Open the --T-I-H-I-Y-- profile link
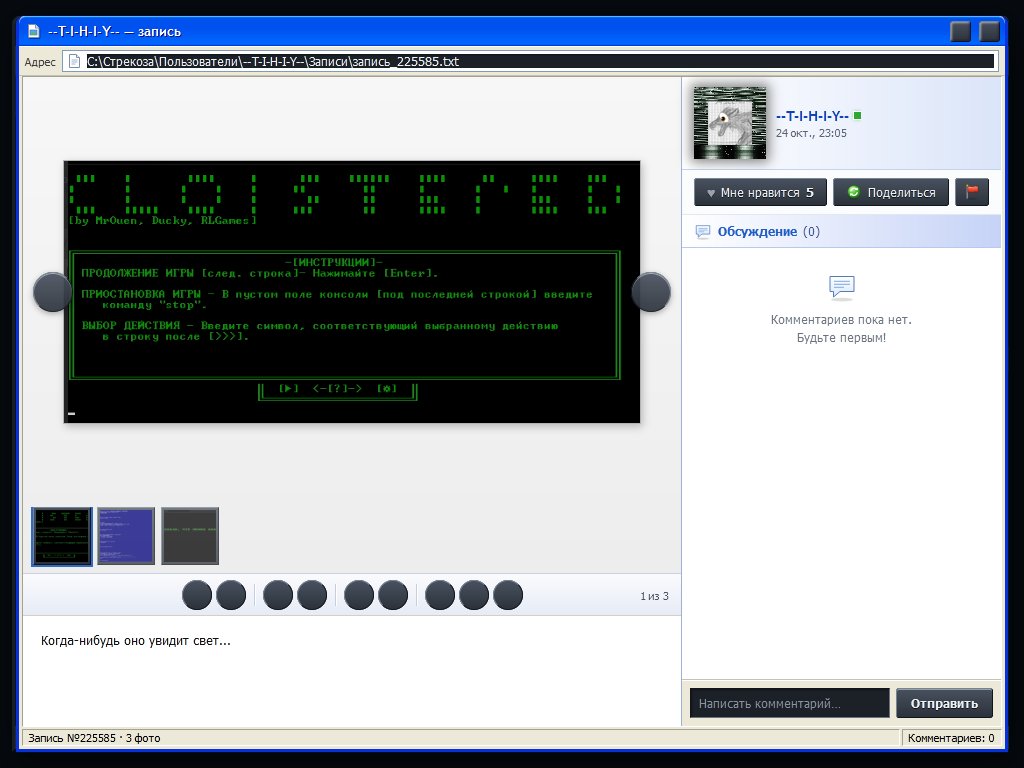This screenshot has width=1024, height=768. (x=812, y=116)
